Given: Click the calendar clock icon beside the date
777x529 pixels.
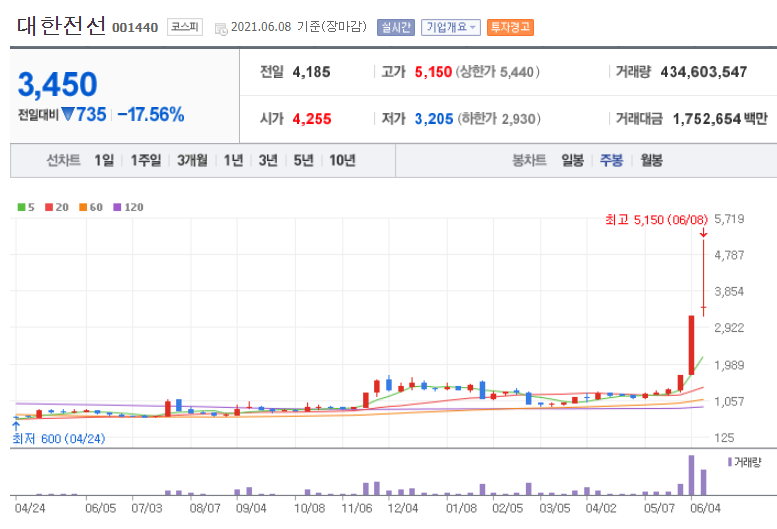Looking at the screenshot, I should 221,29.
